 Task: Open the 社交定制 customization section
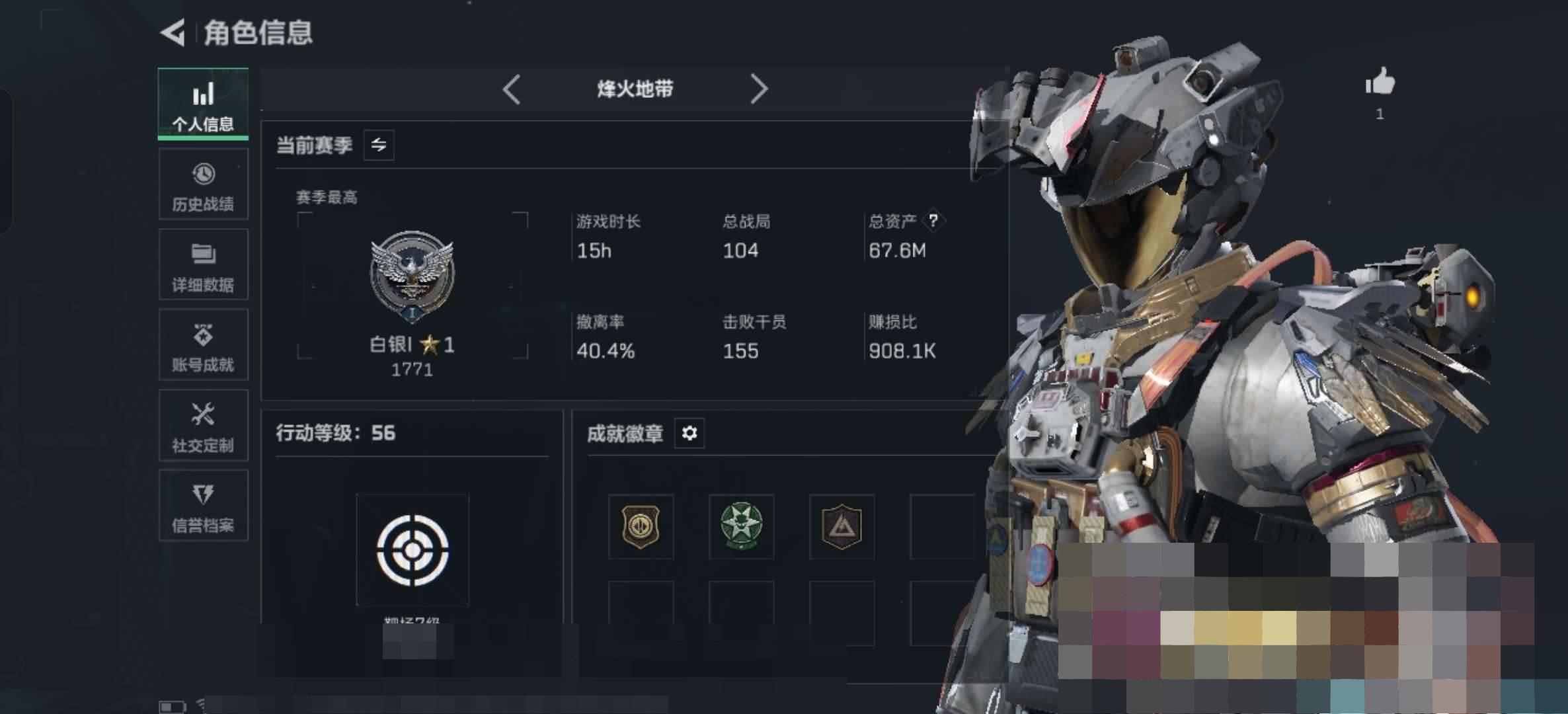click(x=203, y=425)
